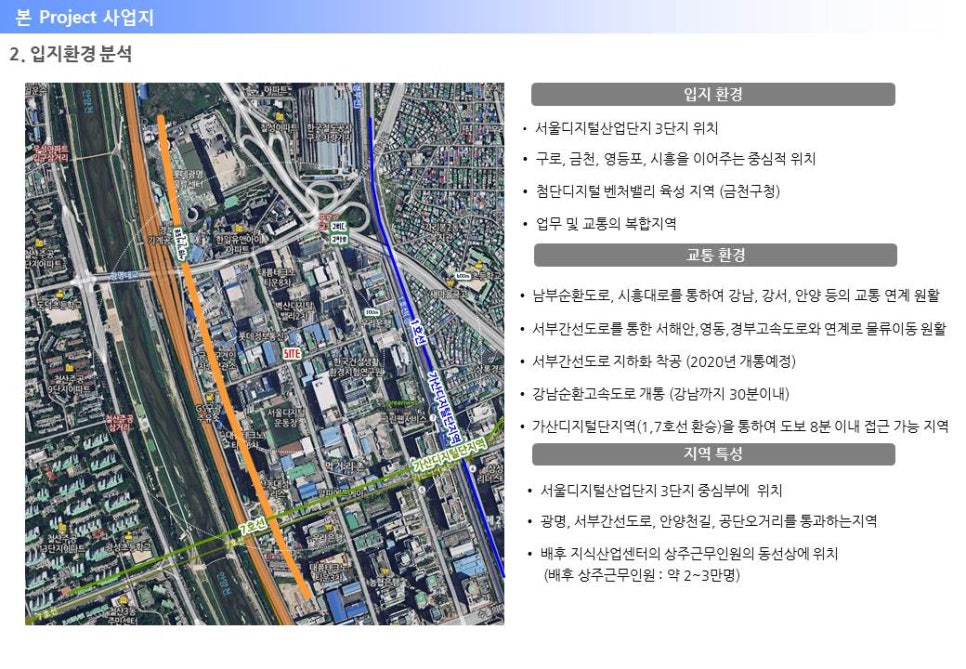Select the line '강남순환고속도로 개통 (강남까지 30분이내)'
The height and width of the screenshot is (669, 966).
tap(661, 394)
